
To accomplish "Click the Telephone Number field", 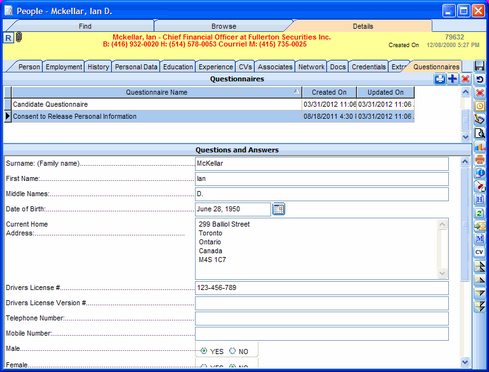I will point(322,319).
